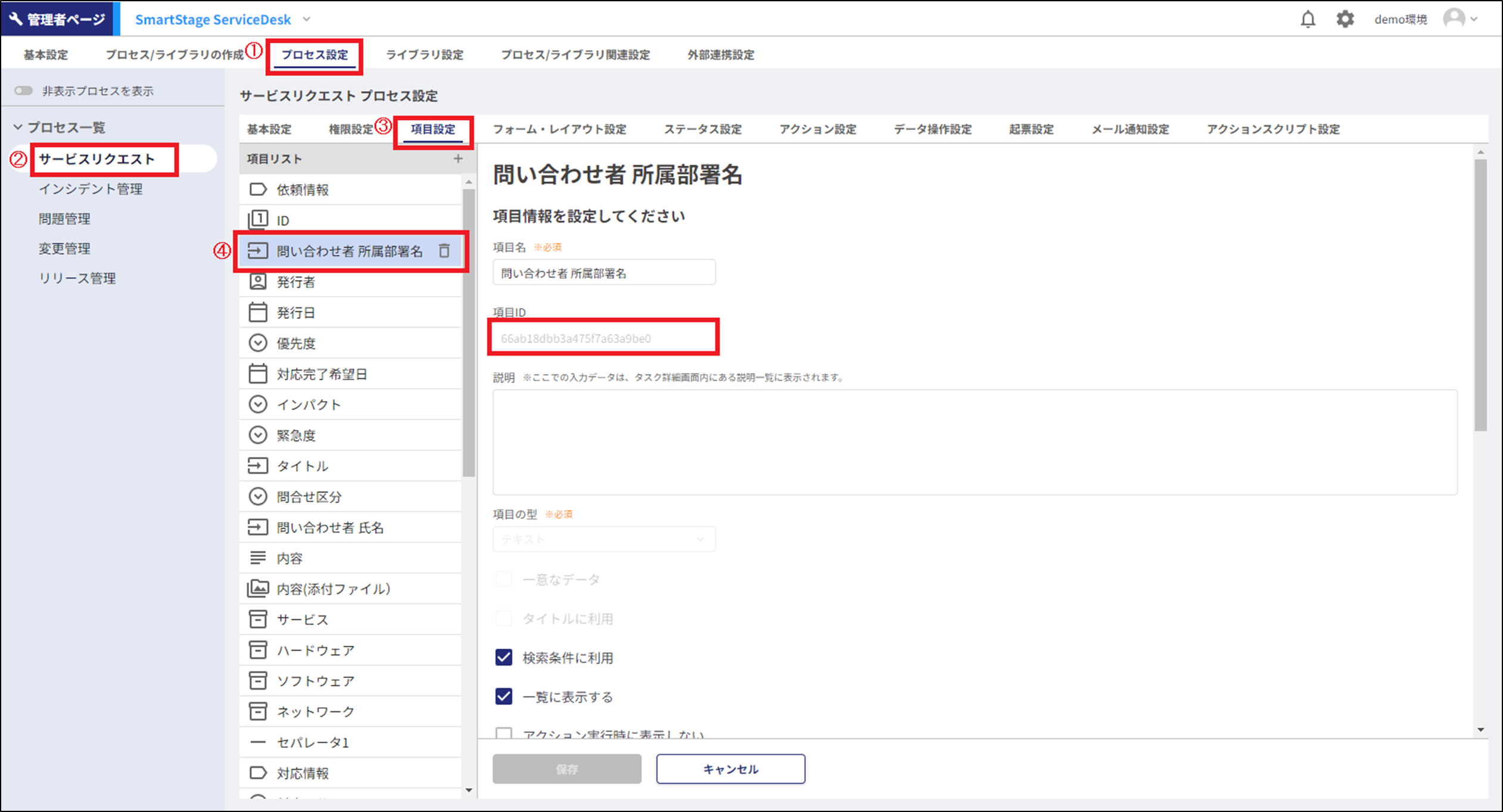Click the notification bell icon

(x=1307, y=20)
